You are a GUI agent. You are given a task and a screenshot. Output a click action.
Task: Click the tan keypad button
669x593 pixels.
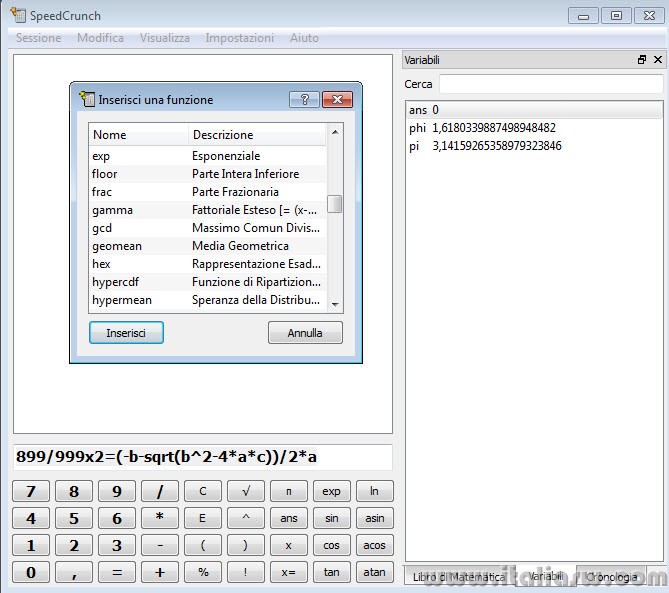[332, 572]
